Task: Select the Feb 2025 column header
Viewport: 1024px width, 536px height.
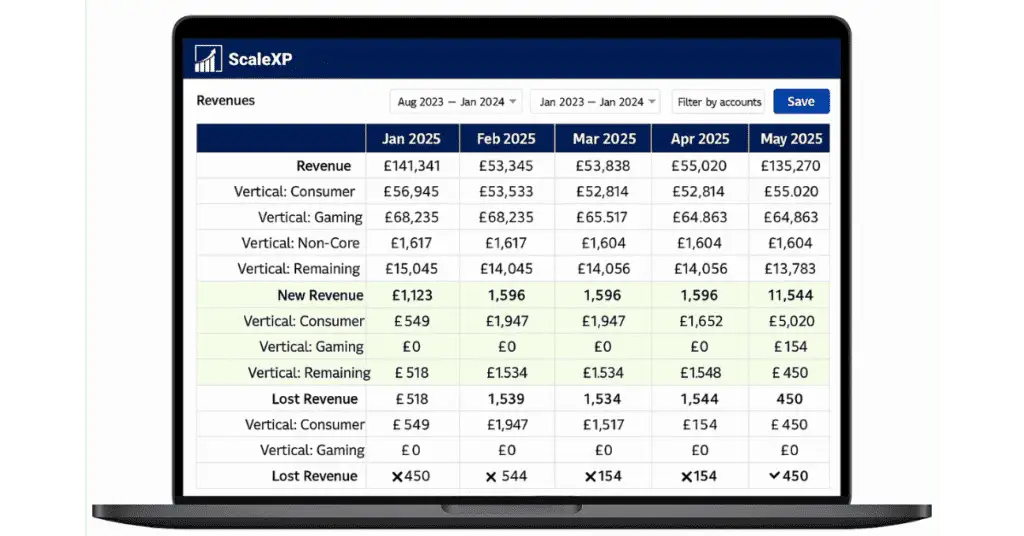Action: pyautogui.click(x=506, y=138)
